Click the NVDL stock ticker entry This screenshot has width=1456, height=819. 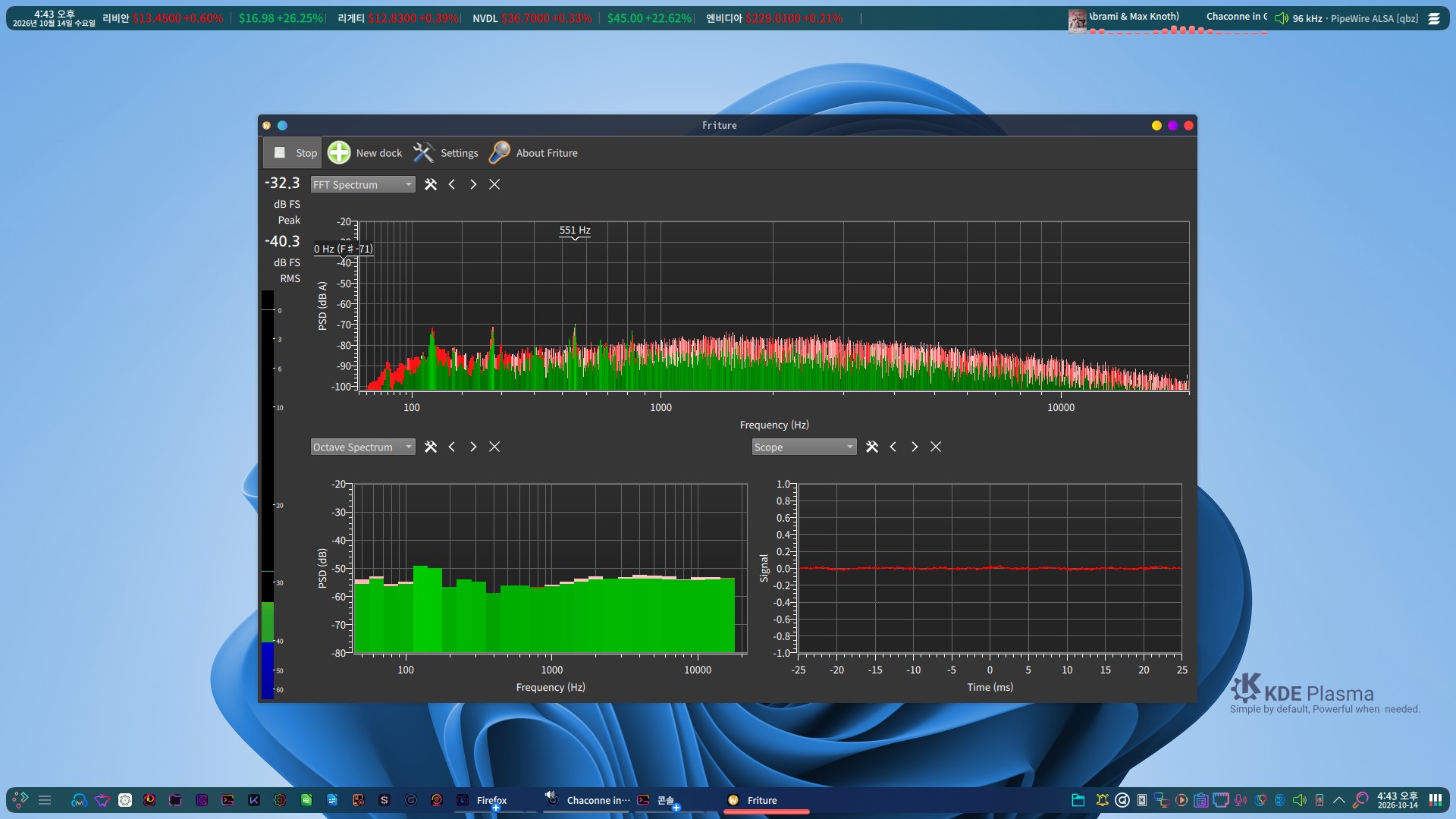click(532, 18)
